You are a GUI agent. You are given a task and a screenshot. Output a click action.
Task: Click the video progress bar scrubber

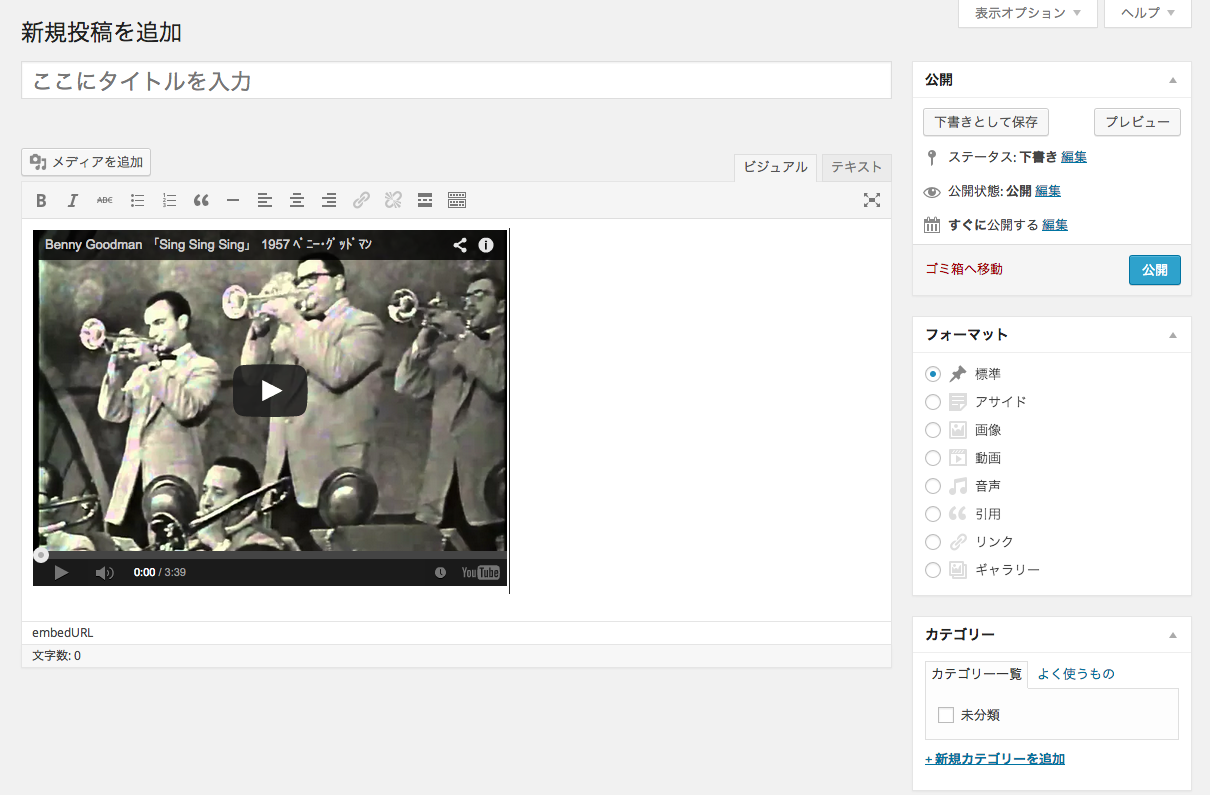tap(41, 555)
